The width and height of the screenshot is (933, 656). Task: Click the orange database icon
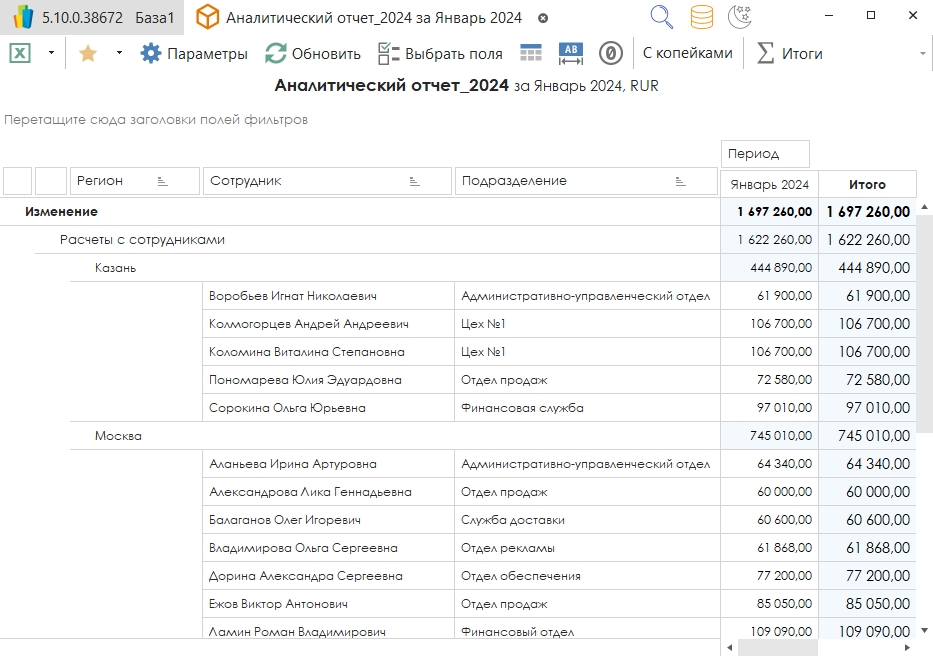pyautogui.click(x=702, y=17)
